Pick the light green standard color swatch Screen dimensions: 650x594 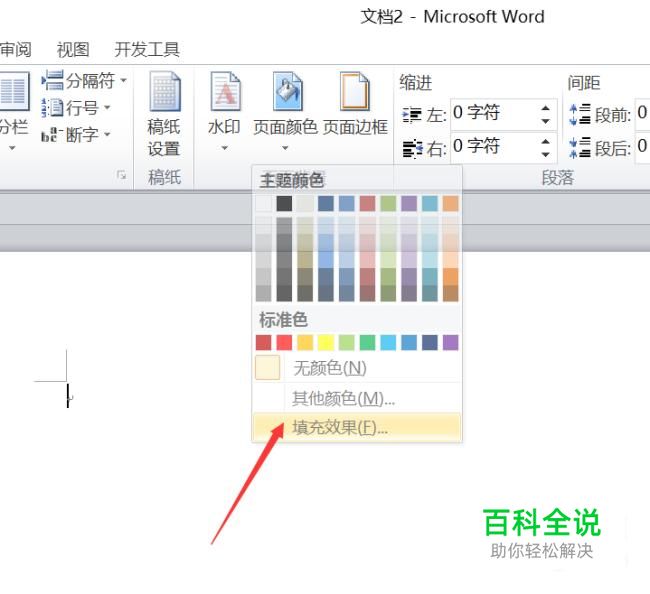pyautogui.click(x=347, y=343)
